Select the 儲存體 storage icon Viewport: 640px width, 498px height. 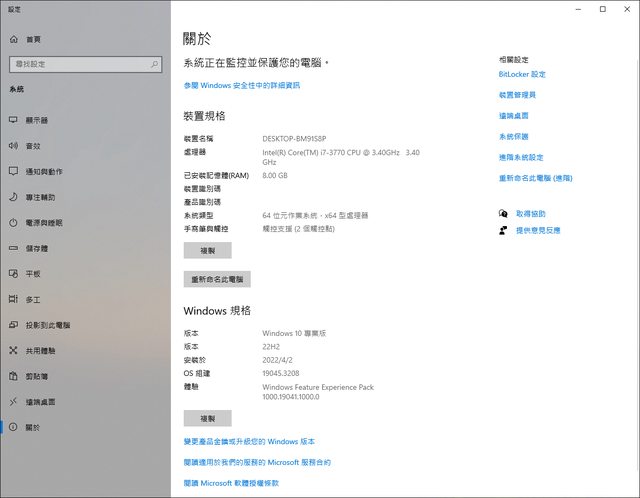point(13,248)
